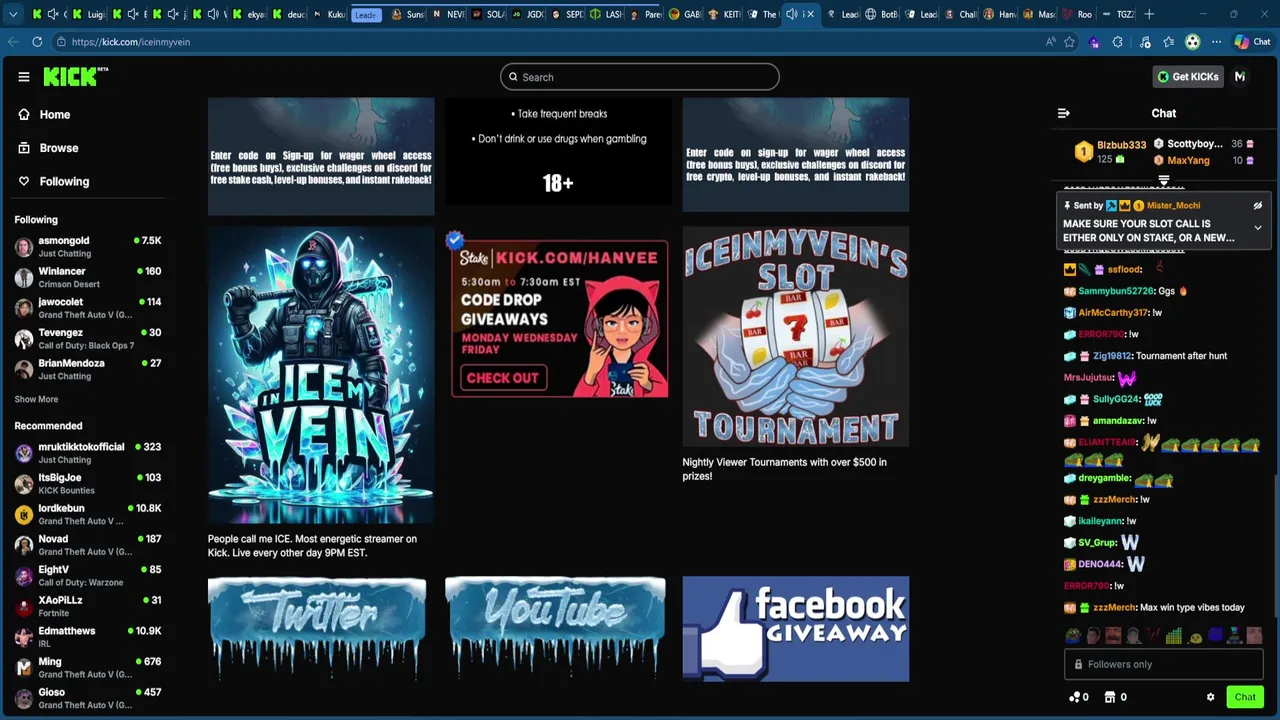The height and width of the screenshot is (720, 1280).
Task: Open the hamburger menu beside the Kick logo
Action: pos(24,77)
